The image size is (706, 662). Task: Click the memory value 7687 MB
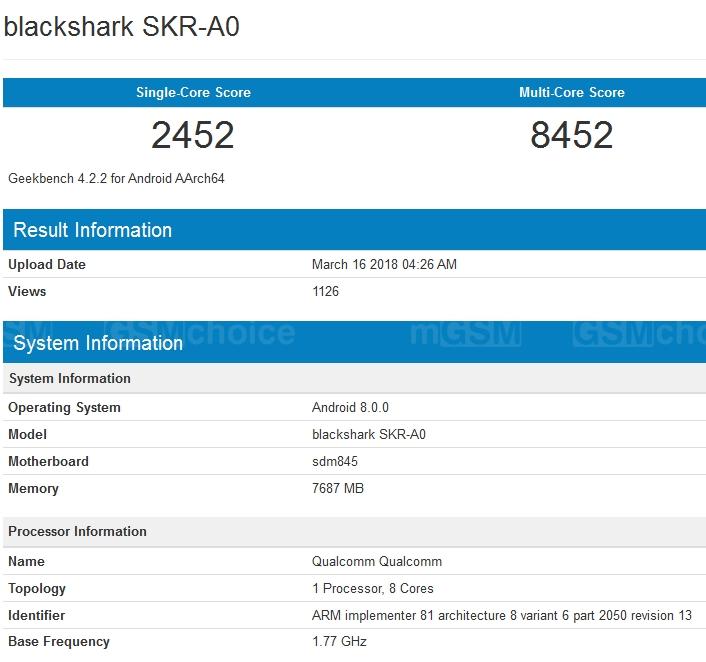click(338, 489)
